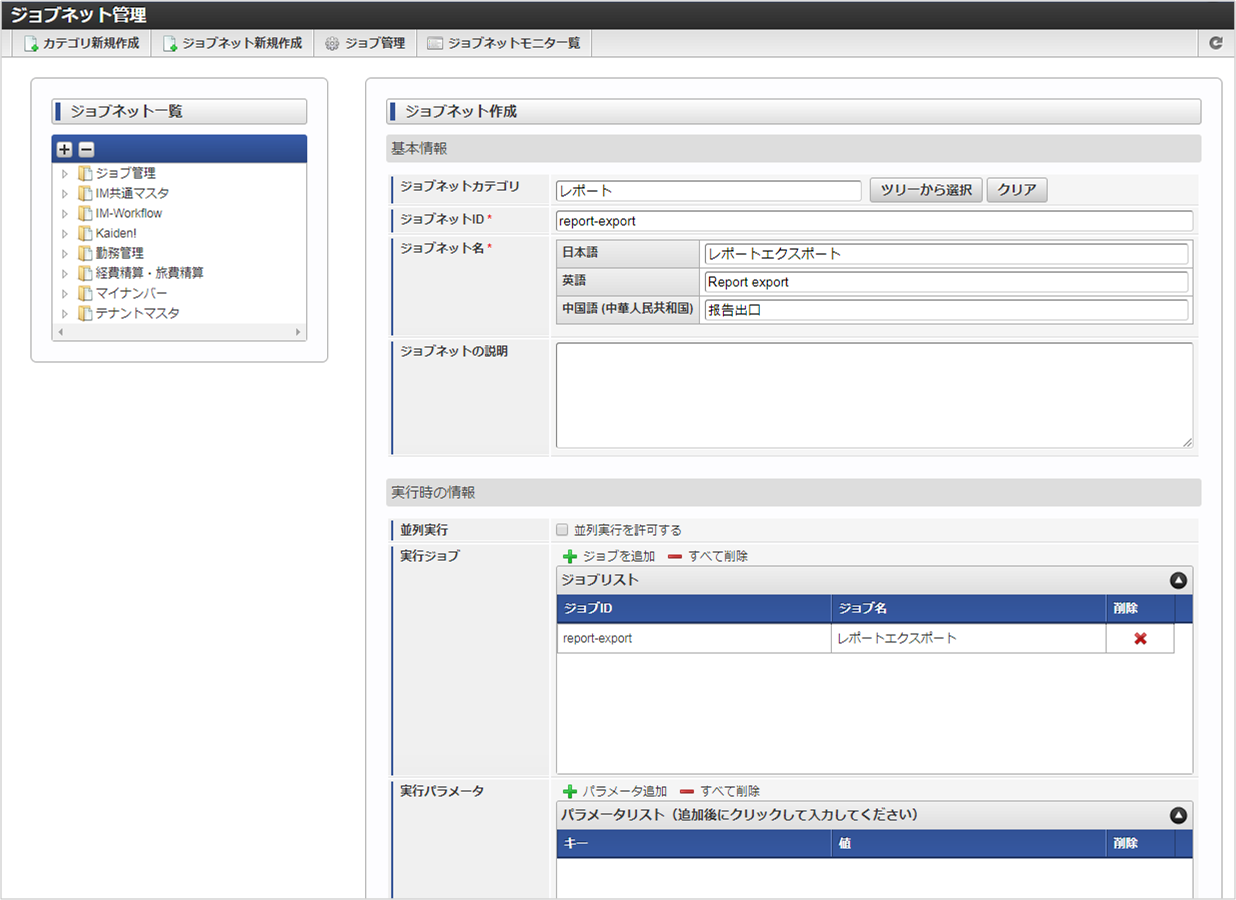Click the expand-all plus icon in the tree header
The height and width of the screenshot is (900, 1236).
(x=64, y=149)
